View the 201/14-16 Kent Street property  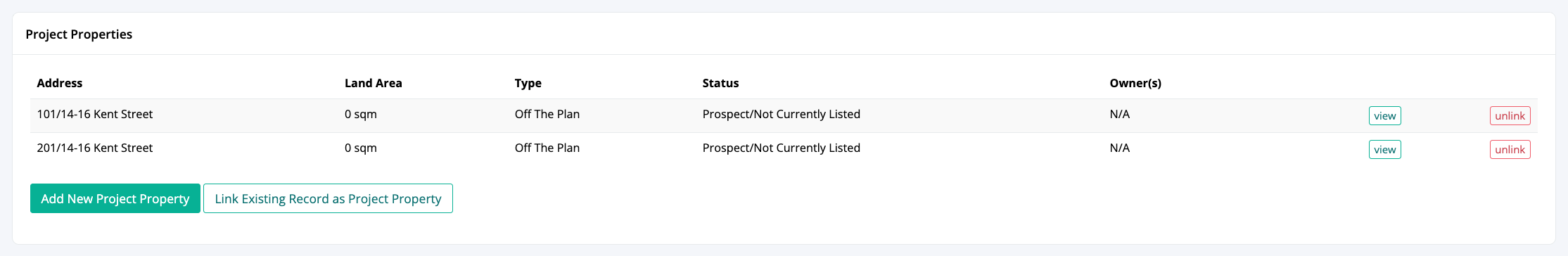(1384, 149)
